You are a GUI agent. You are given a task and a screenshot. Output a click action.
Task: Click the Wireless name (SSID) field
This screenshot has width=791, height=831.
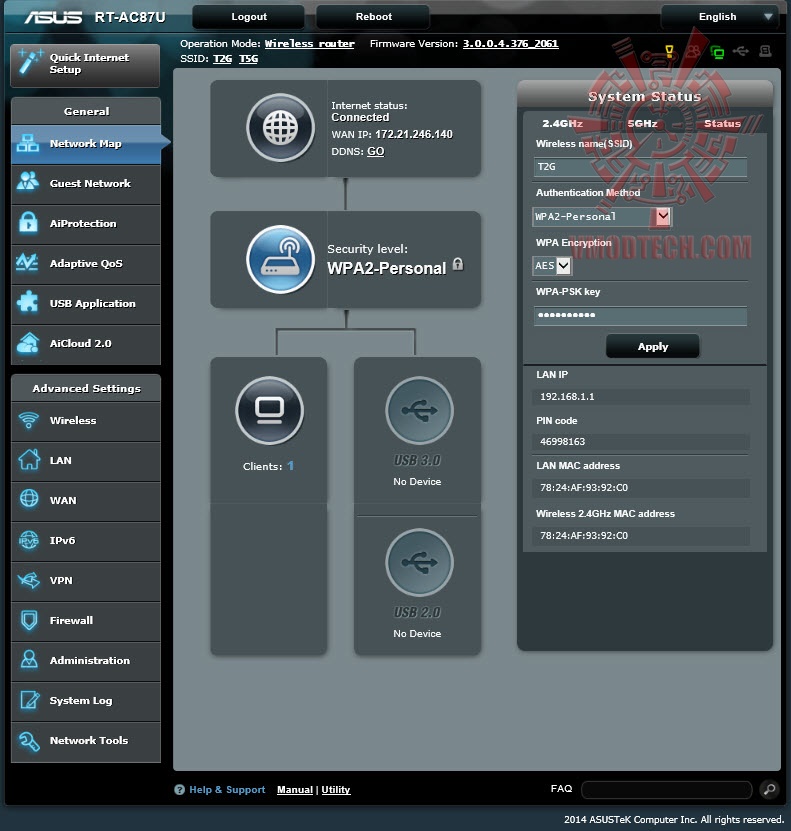coord(641,167)
